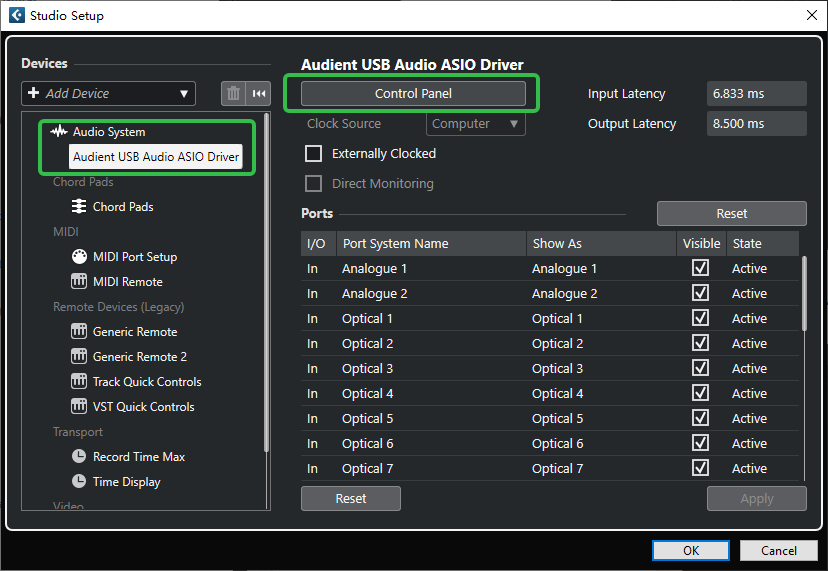The image size is (828, 571).
Task: Toggle the Direct Monitoring checkbox
Action: point(314,183)
